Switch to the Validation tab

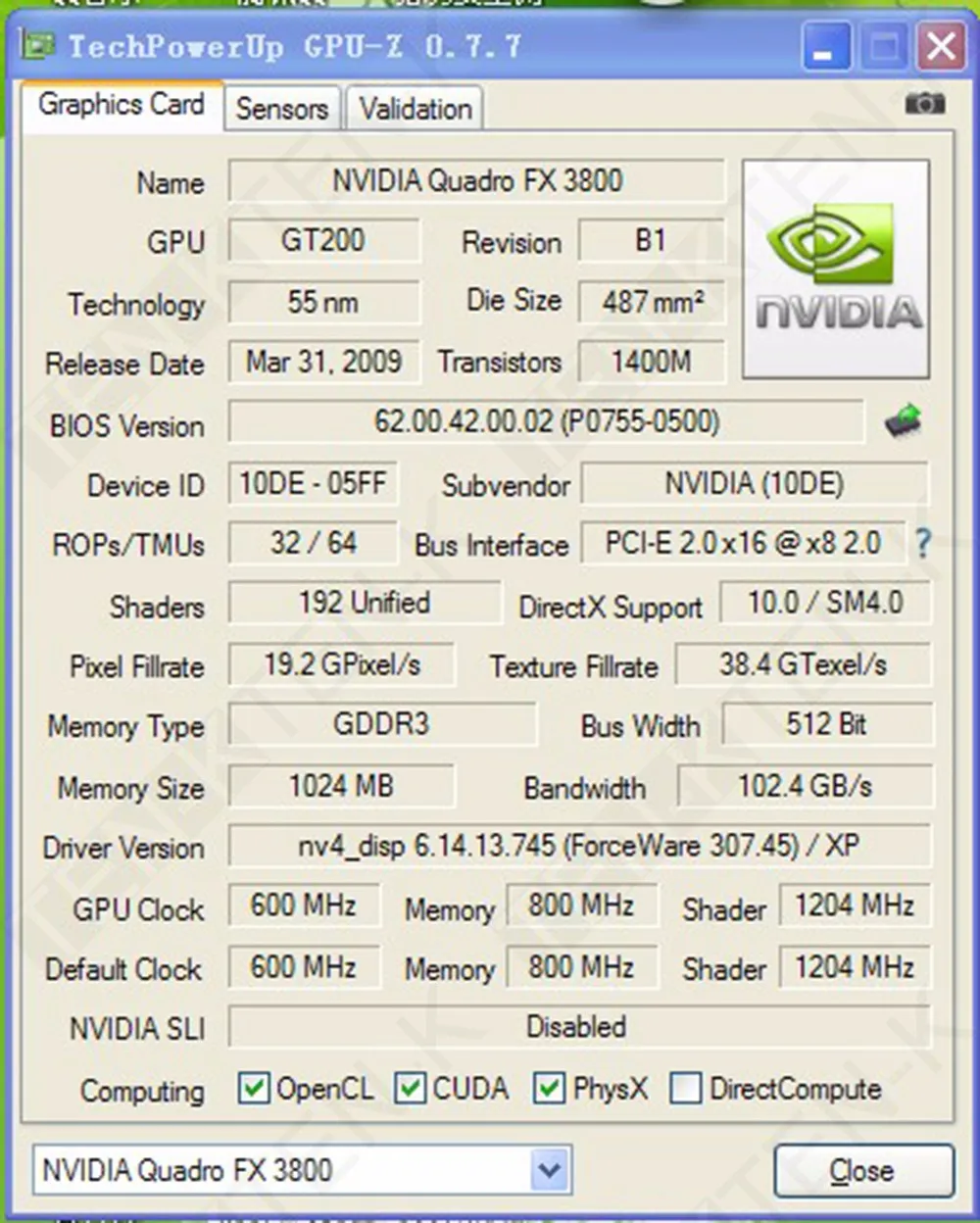click(415, 108)
